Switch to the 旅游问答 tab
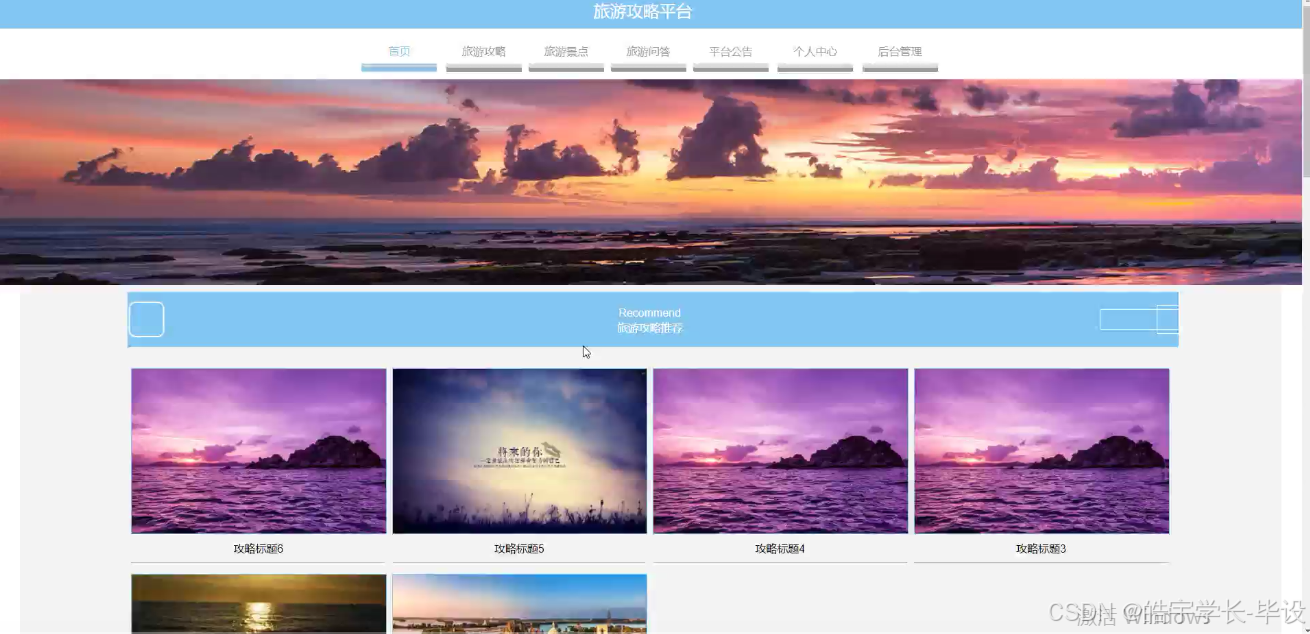 click(x=648, y=52)
